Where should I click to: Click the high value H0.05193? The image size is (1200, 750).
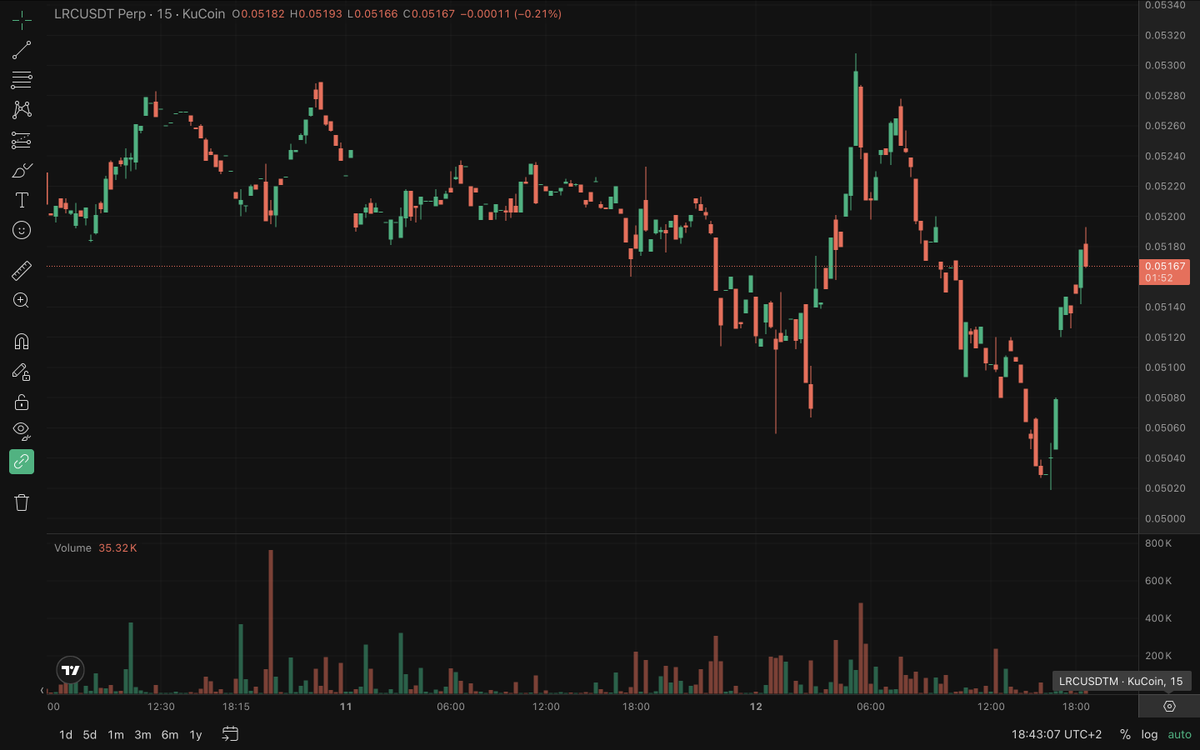pyautogui.click(x=317, y=14)
